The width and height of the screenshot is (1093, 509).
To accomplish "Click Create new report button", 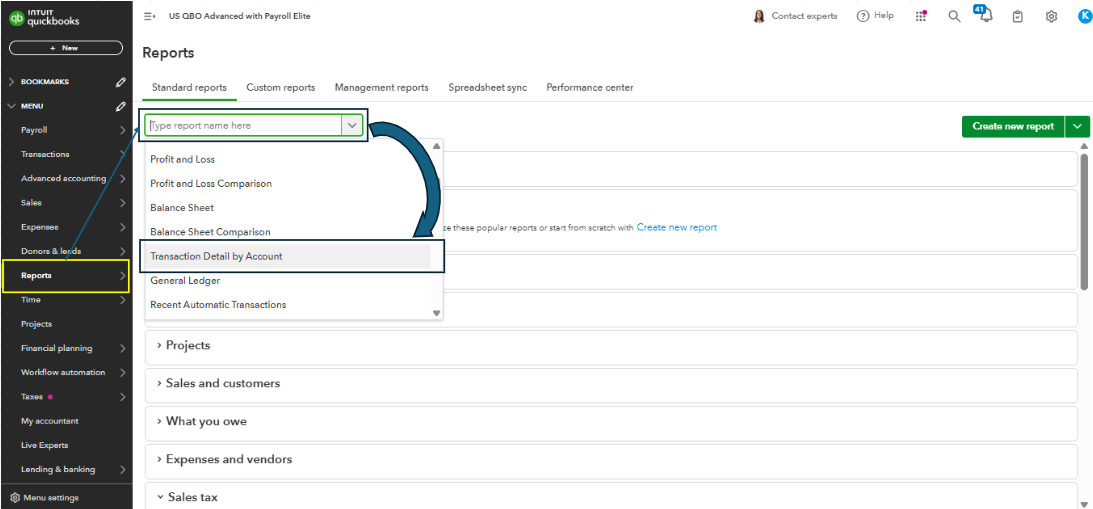I will tap(1013, 126).
